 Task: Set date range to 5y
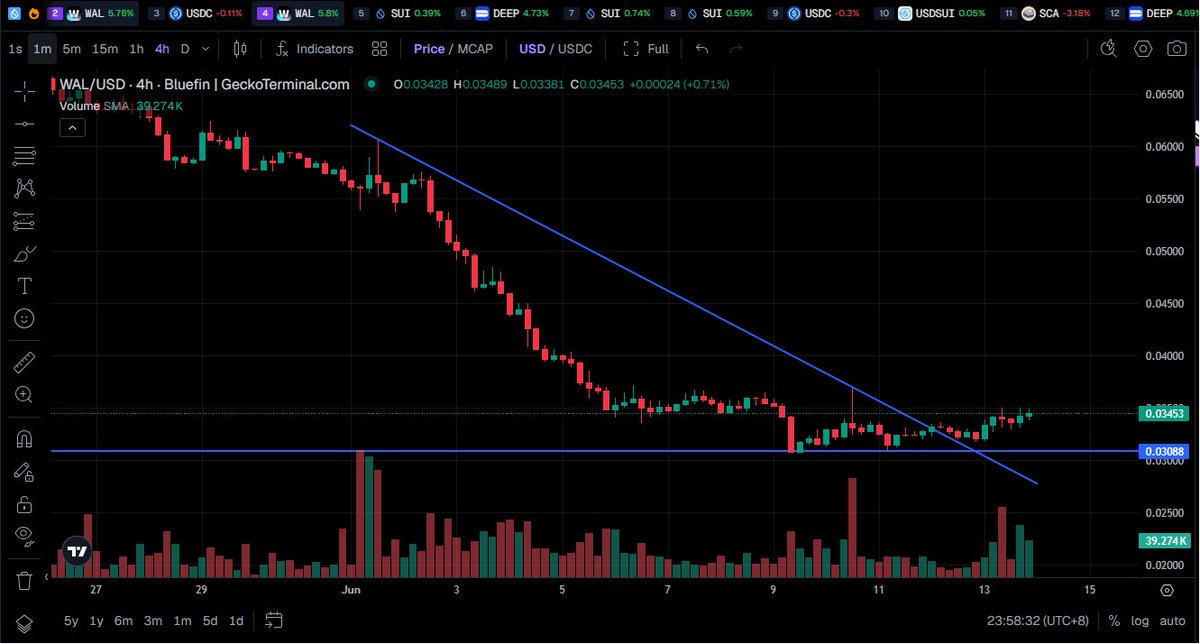pos(71,620)
